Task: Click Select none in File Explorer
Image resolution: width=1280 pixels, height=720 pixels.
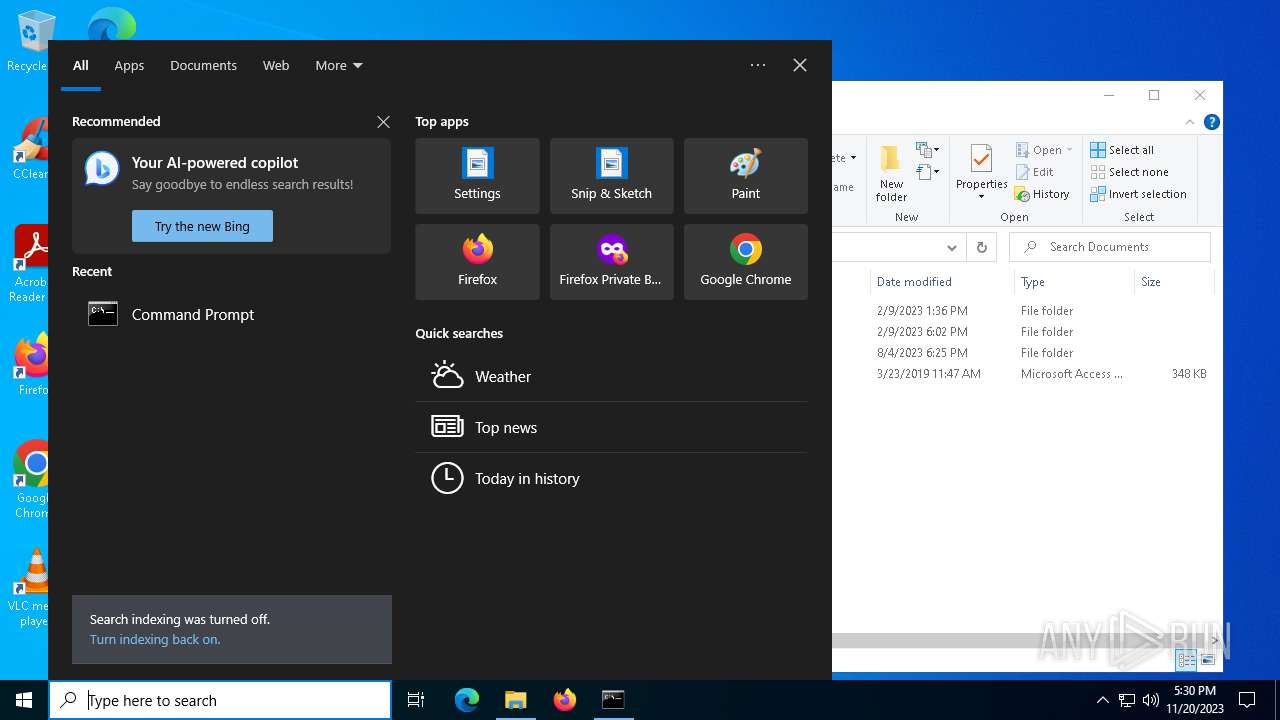Action: pos(1129,172)
